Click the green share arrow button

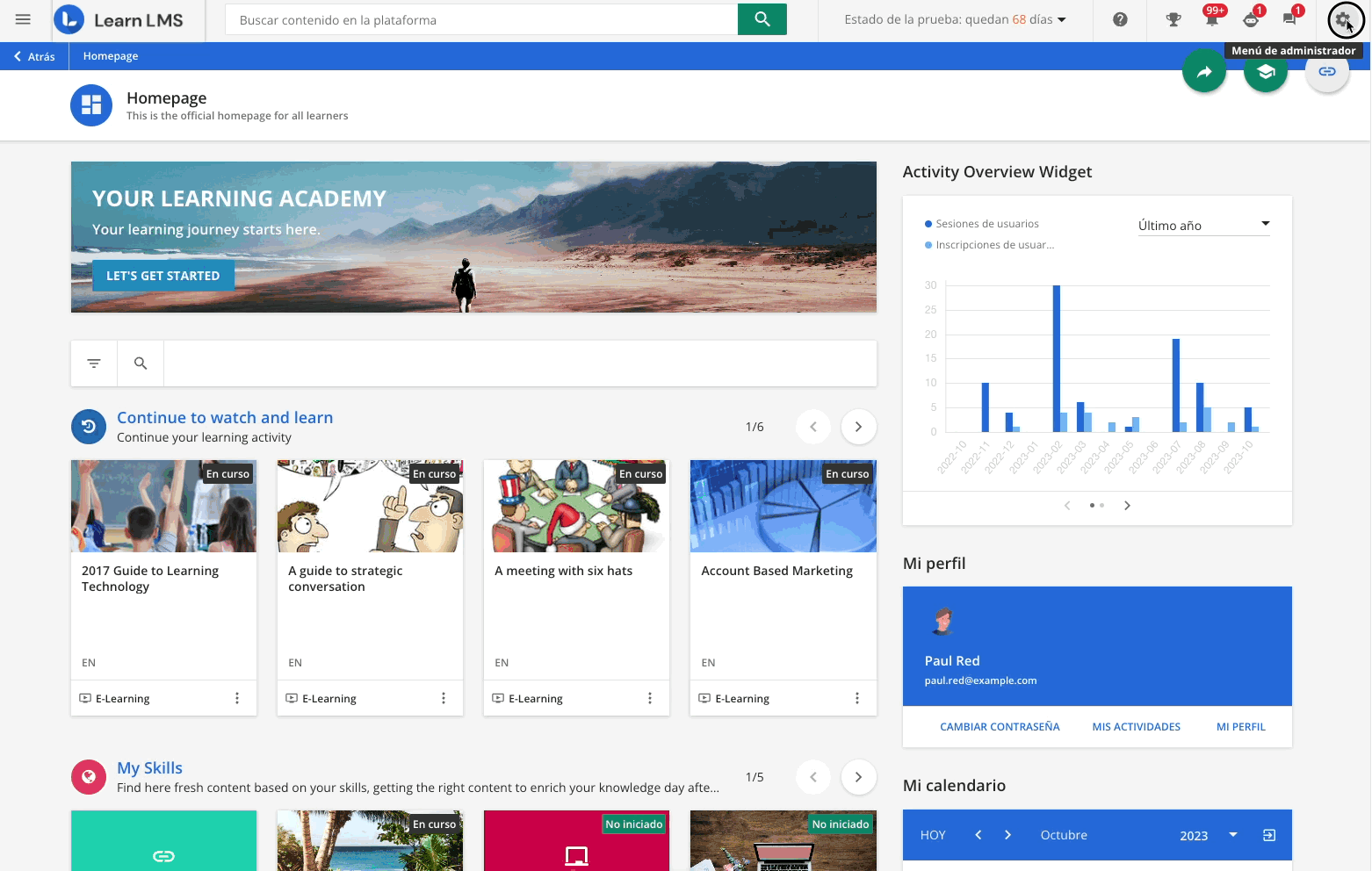point(1203,72)
